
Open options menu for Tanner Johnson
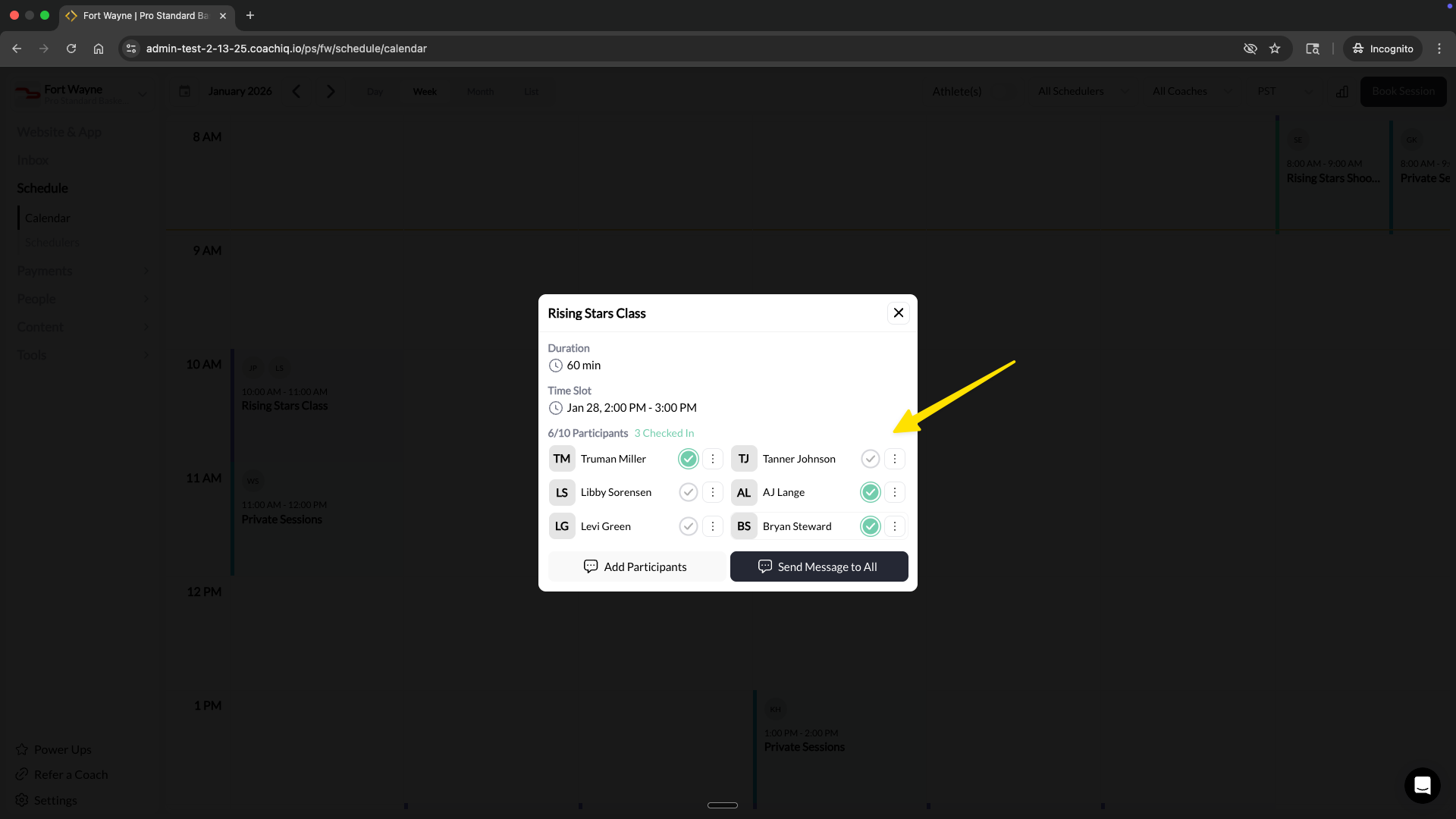click(x=894, y=459)
